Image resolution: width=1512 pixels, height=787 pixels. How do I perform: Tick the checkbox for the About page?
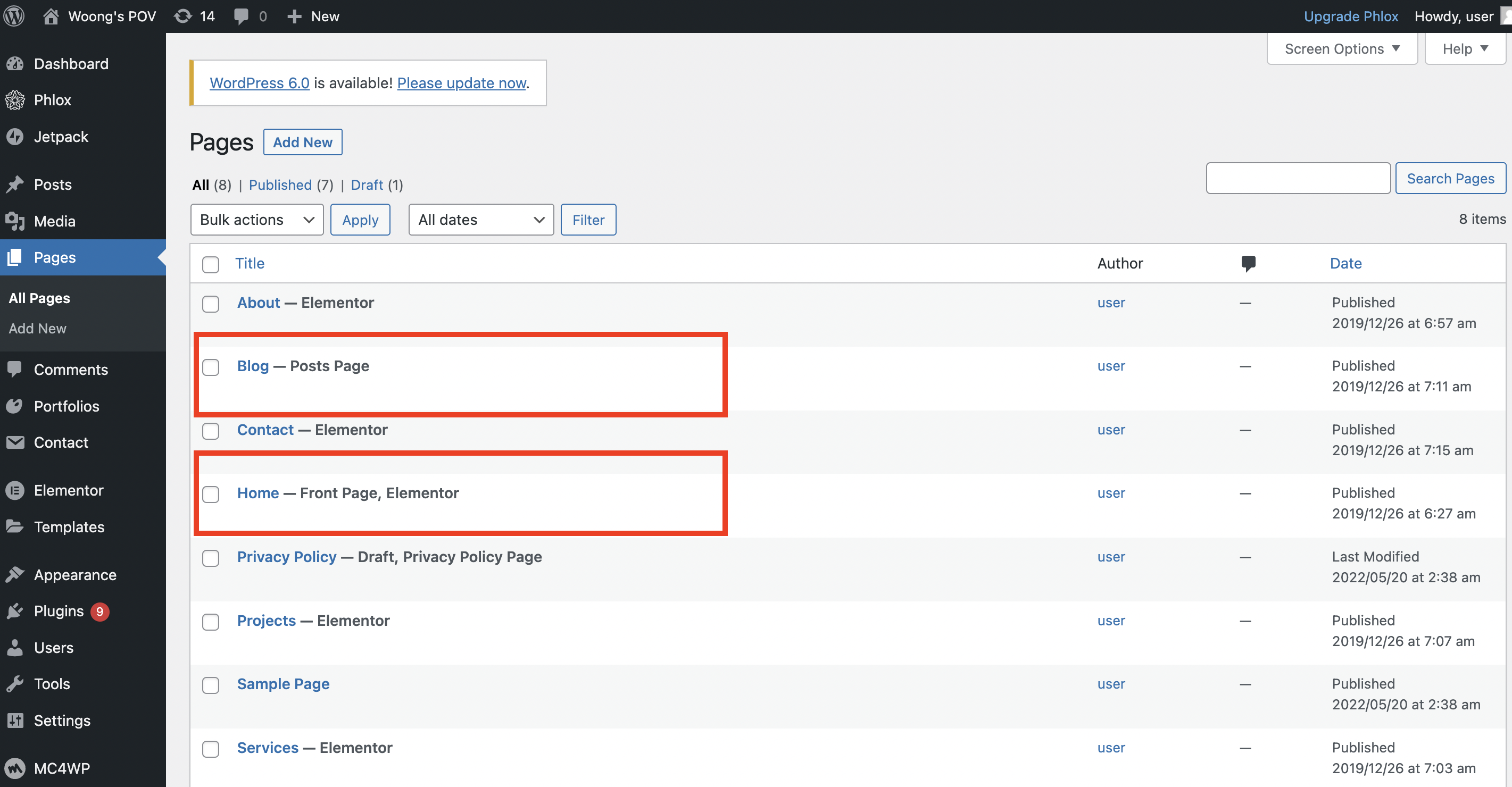click(211, 304)
